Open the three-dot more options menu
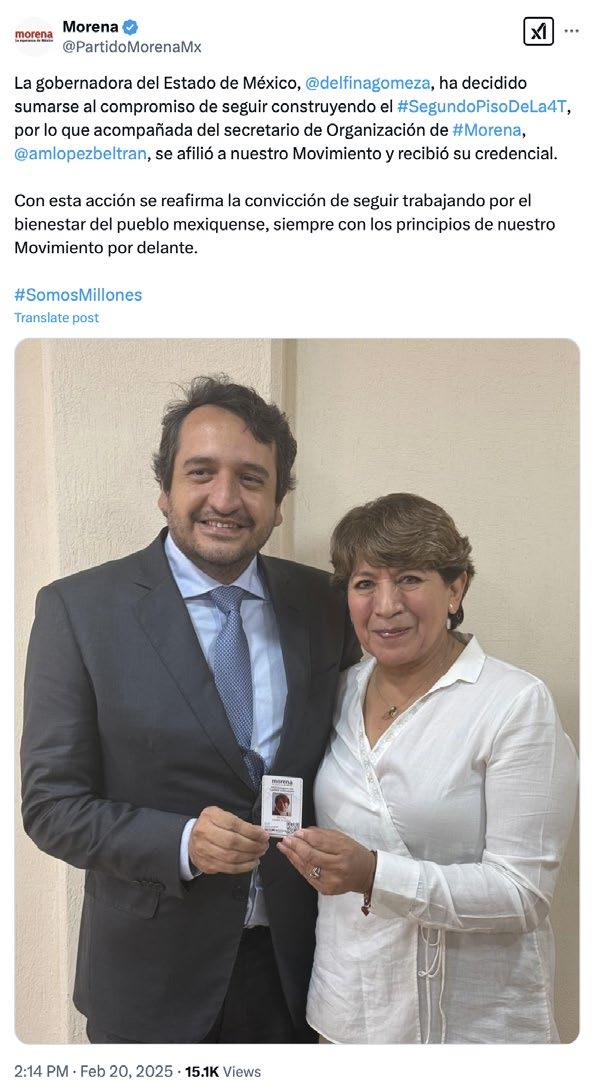This screenshot has width=597, height=1087. pos(571,31)
